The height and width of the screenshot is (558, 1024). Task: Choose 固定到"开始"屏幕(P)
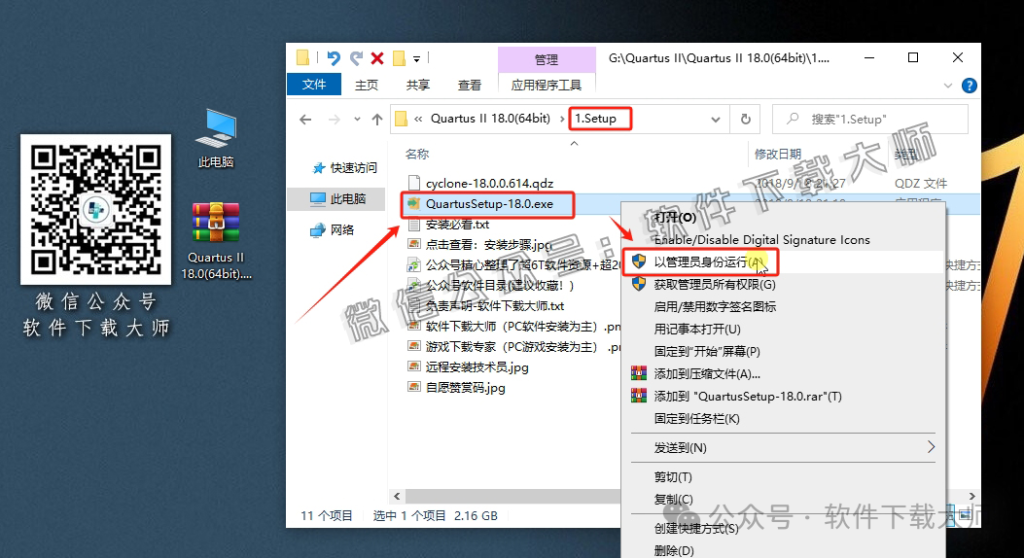click(707, 352)
